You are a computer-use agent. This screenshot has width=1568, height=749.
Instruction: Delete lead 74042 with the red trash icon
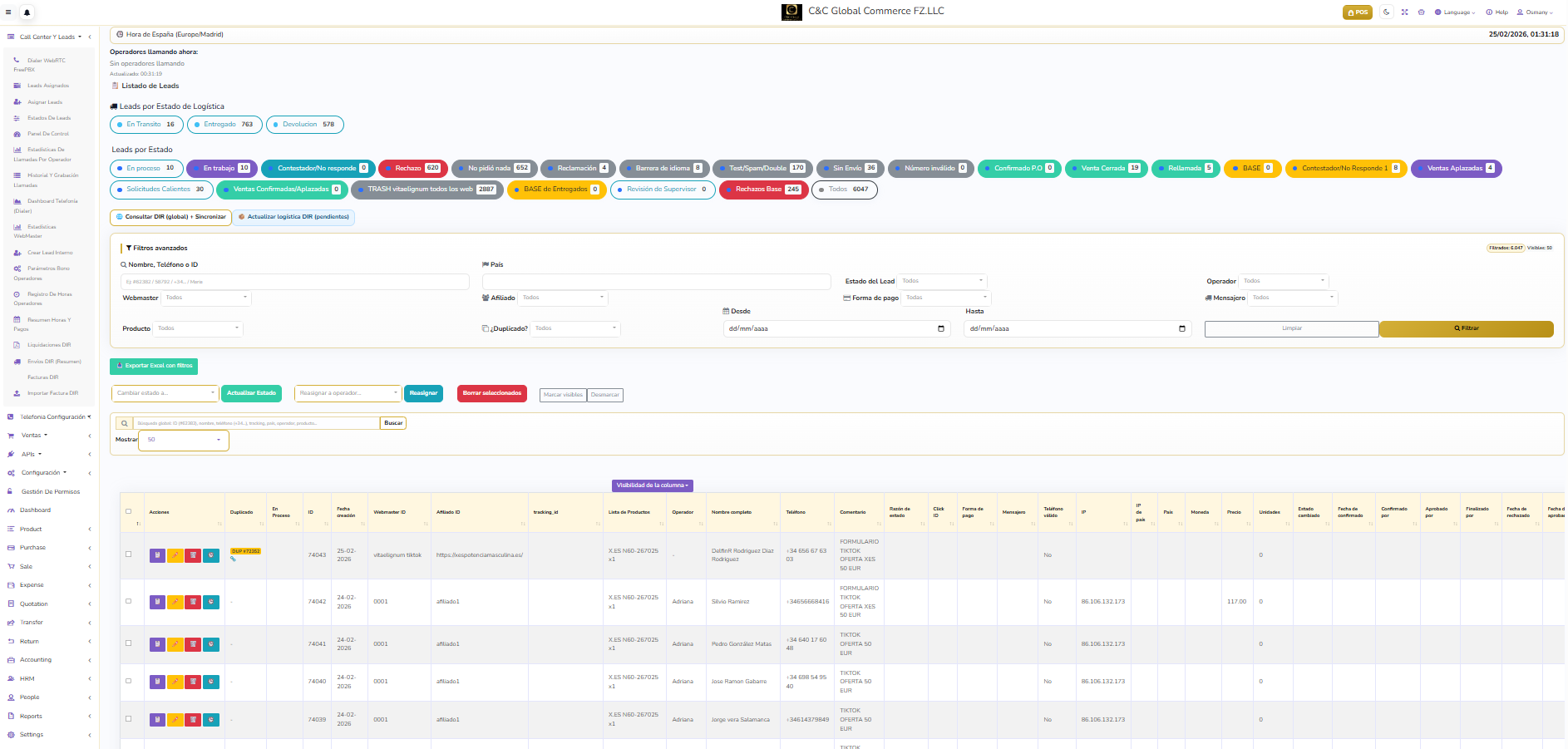click(194, 602)
